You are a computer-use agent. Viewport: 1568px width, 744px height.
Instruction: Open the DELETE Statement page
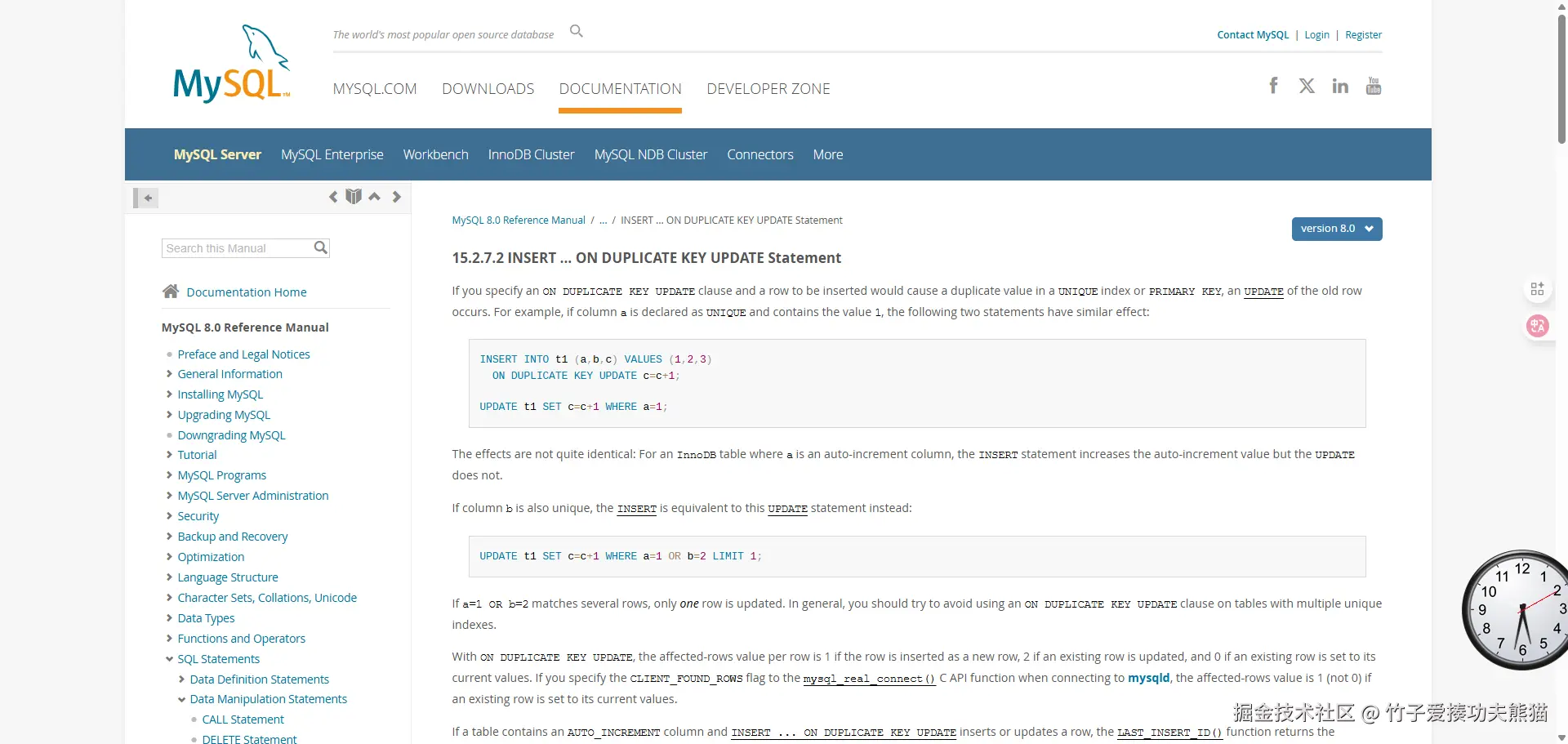click(250, 739)
